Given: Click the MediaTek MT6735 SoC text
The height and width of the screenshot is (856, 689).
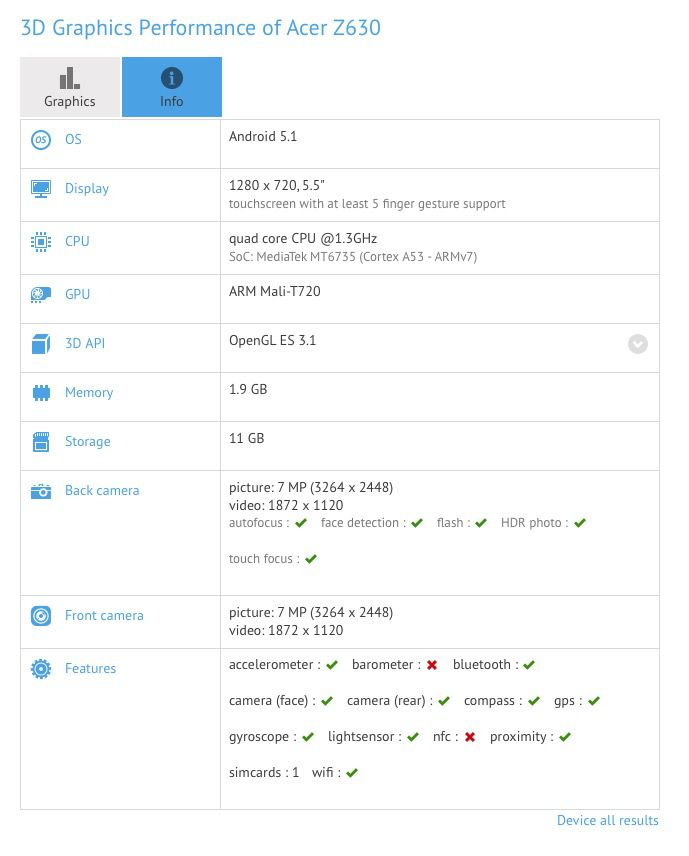Looking at the screenshot, I should (x=353, y=257).
